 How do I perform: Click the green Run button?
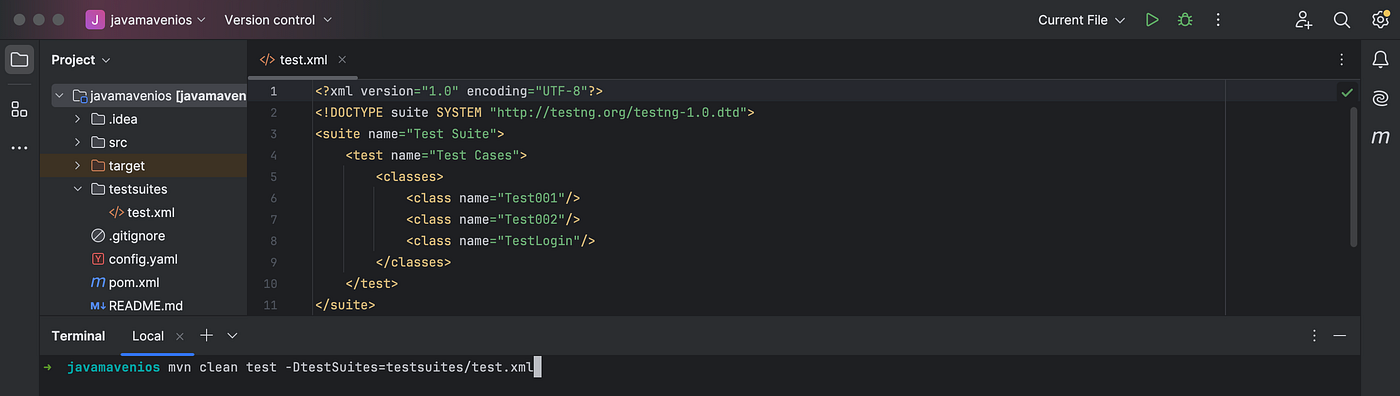tap(1152, 20)
